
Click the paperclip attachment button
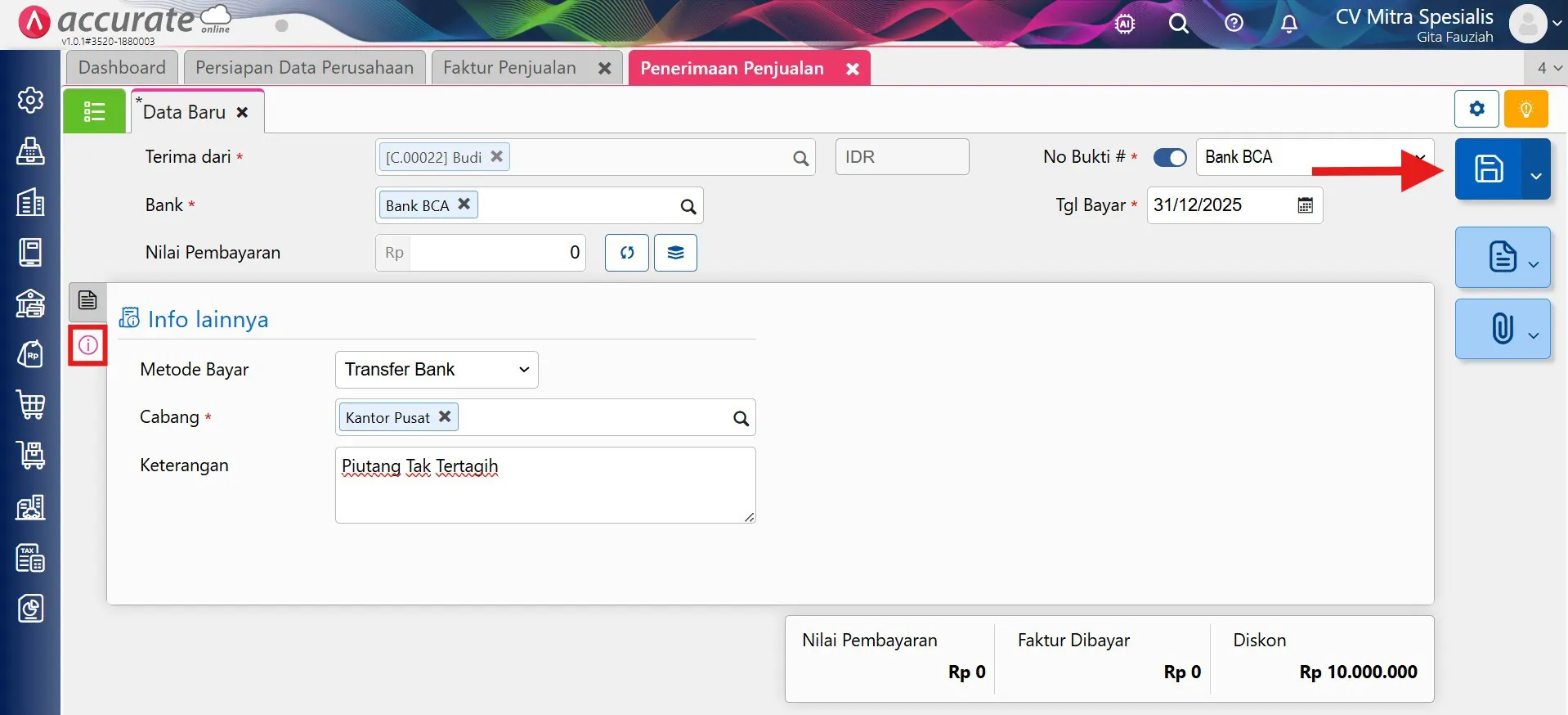click(x=1502, y=329)
